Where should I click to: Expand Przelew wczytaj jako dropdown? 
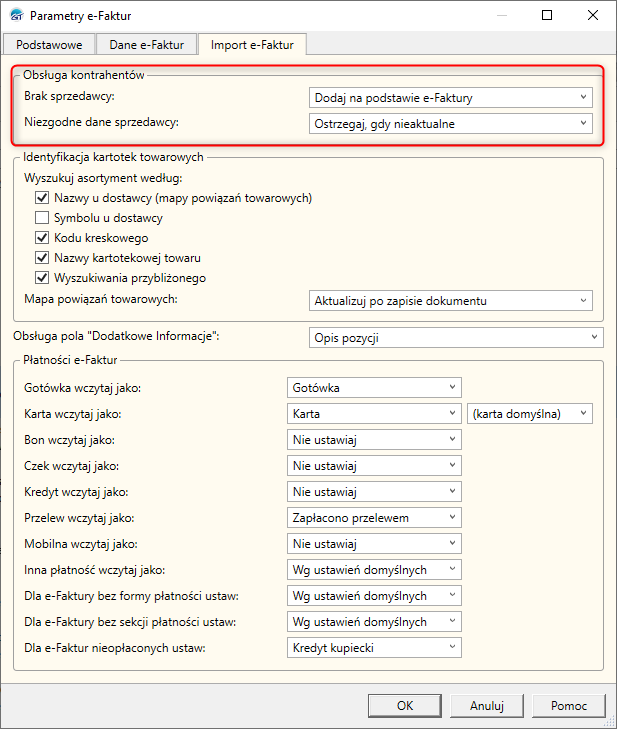374,517
